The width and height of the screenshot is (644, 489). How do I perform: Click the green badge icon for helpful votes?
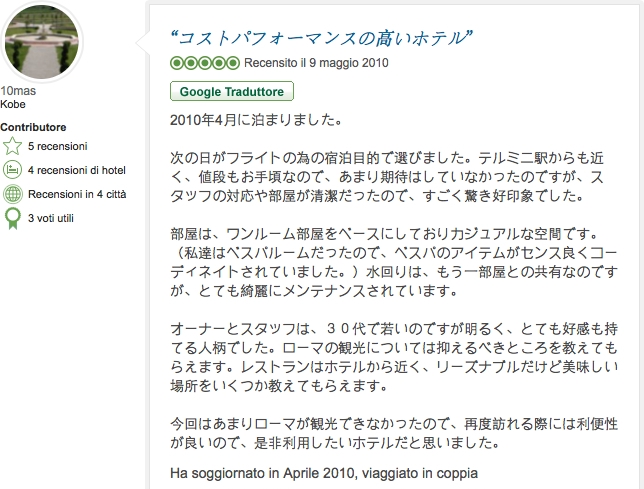click(13, 217)
